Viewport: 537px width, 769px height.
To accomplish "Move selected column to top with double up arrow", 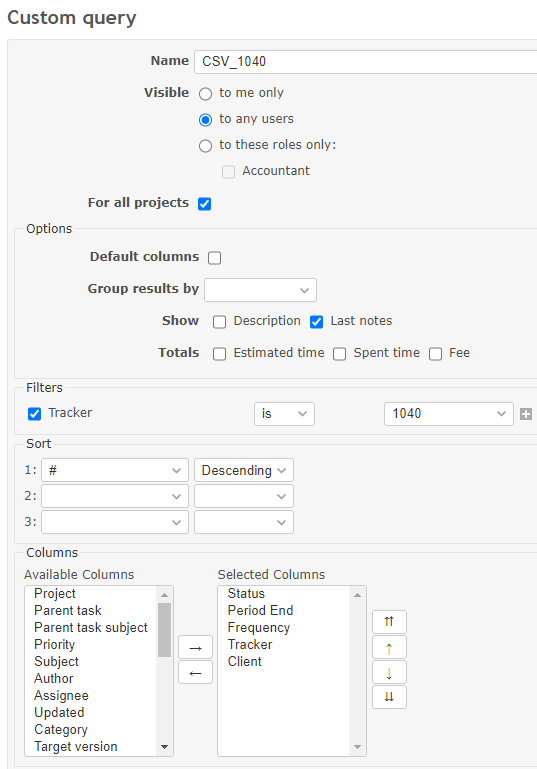I will click(x=389, y=622).
